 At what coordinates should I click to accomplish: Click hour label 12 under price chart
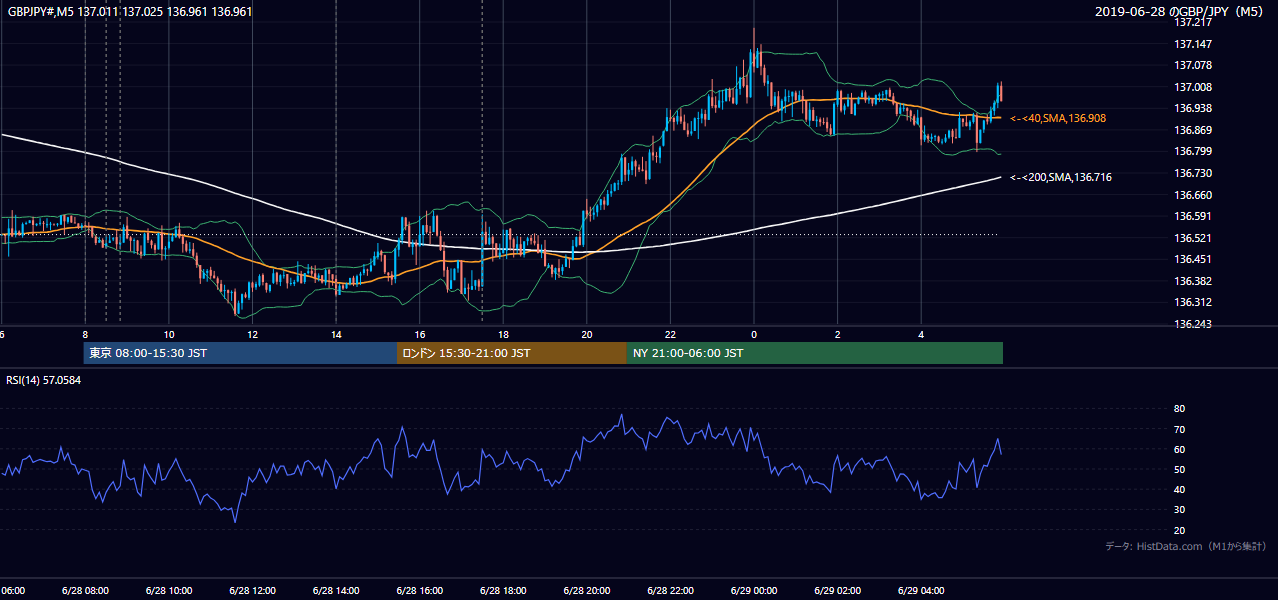[x=253, y=335]
